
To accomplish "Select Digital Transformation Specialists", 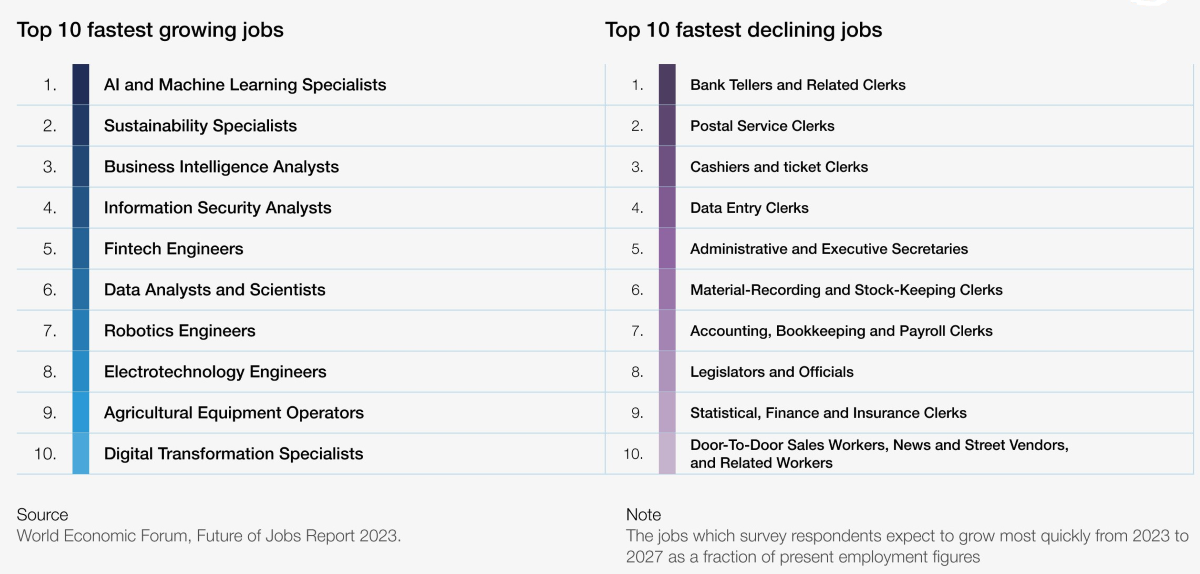I will point(233,454).
